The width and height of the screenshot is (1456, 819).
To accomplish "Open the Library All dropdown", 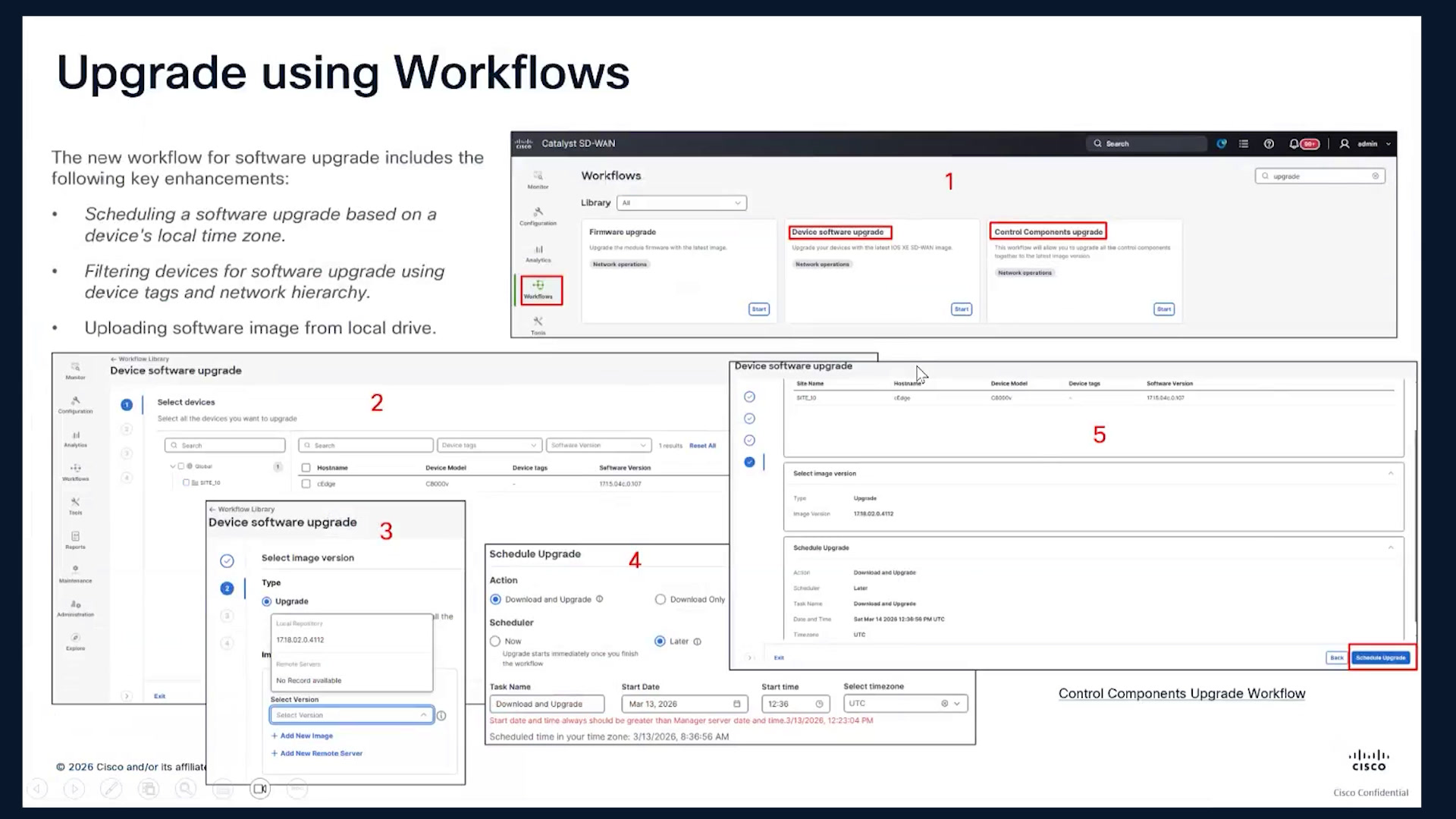I will pyautogui.click(x=682, y=202).
